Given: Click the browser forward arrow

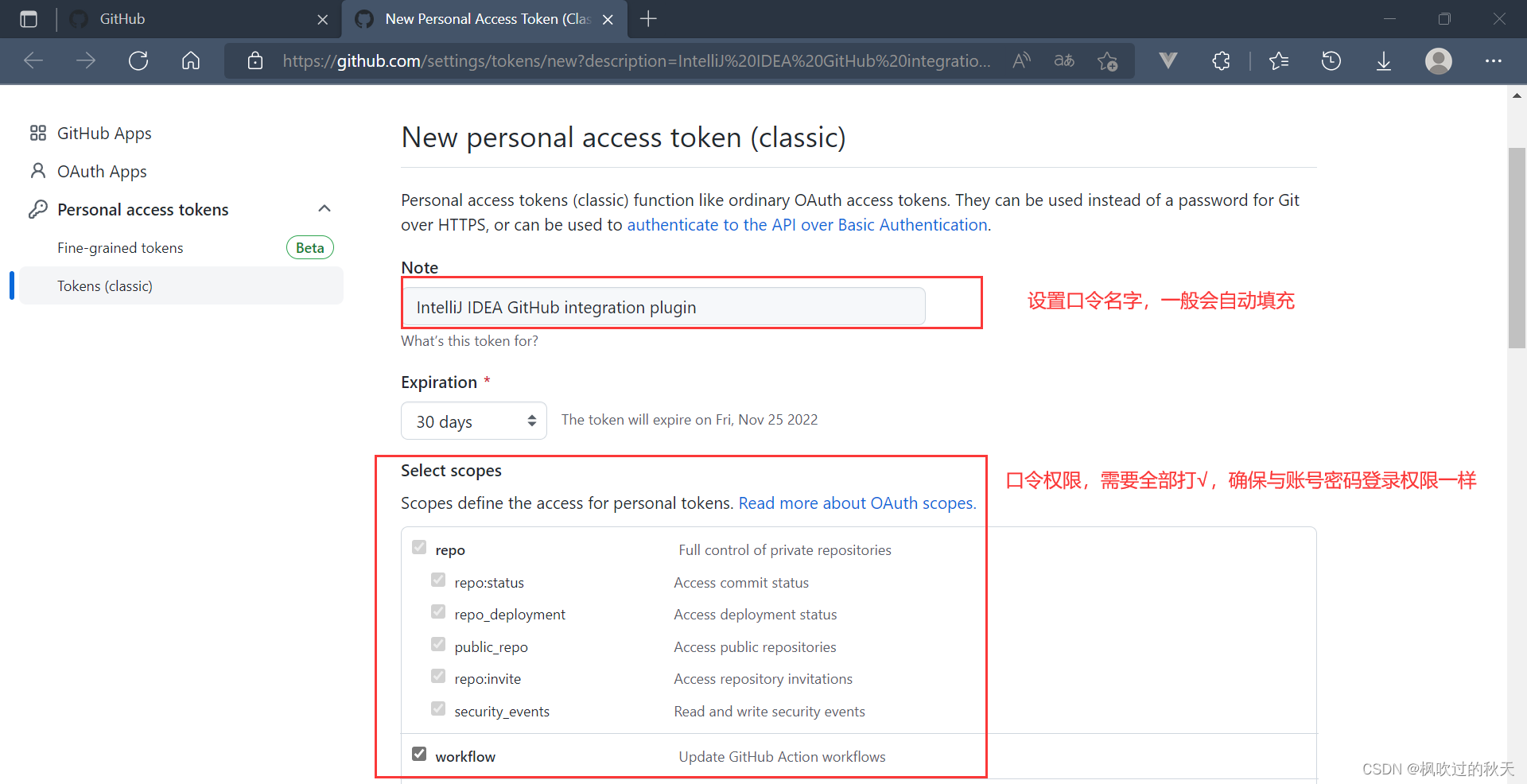Looking at the screenshot, I should pyautogui.click(x=86, y=61).
